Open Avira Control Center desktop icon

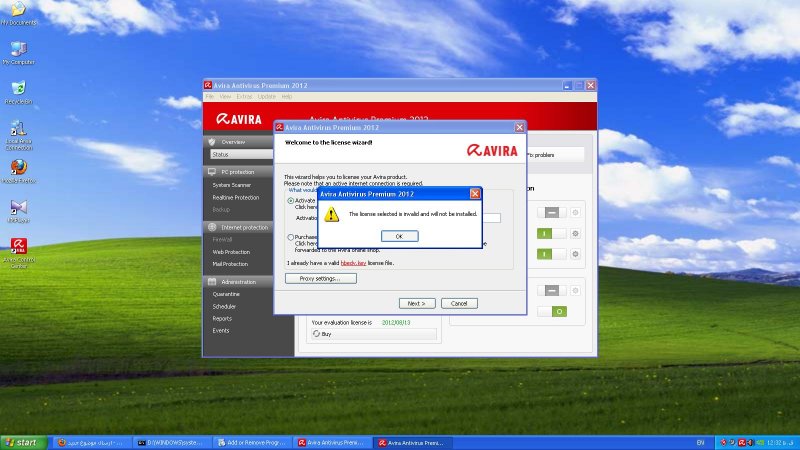pyautogui.click(x=18, y=253)
